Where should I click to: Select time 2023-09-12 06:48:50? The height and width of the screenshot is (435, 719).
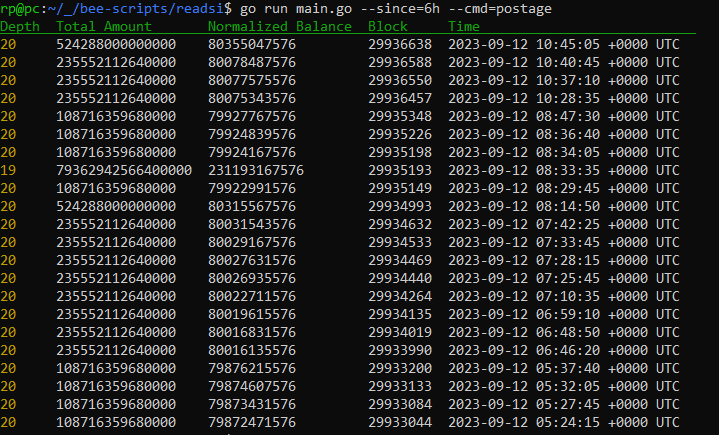click(524, 332)
